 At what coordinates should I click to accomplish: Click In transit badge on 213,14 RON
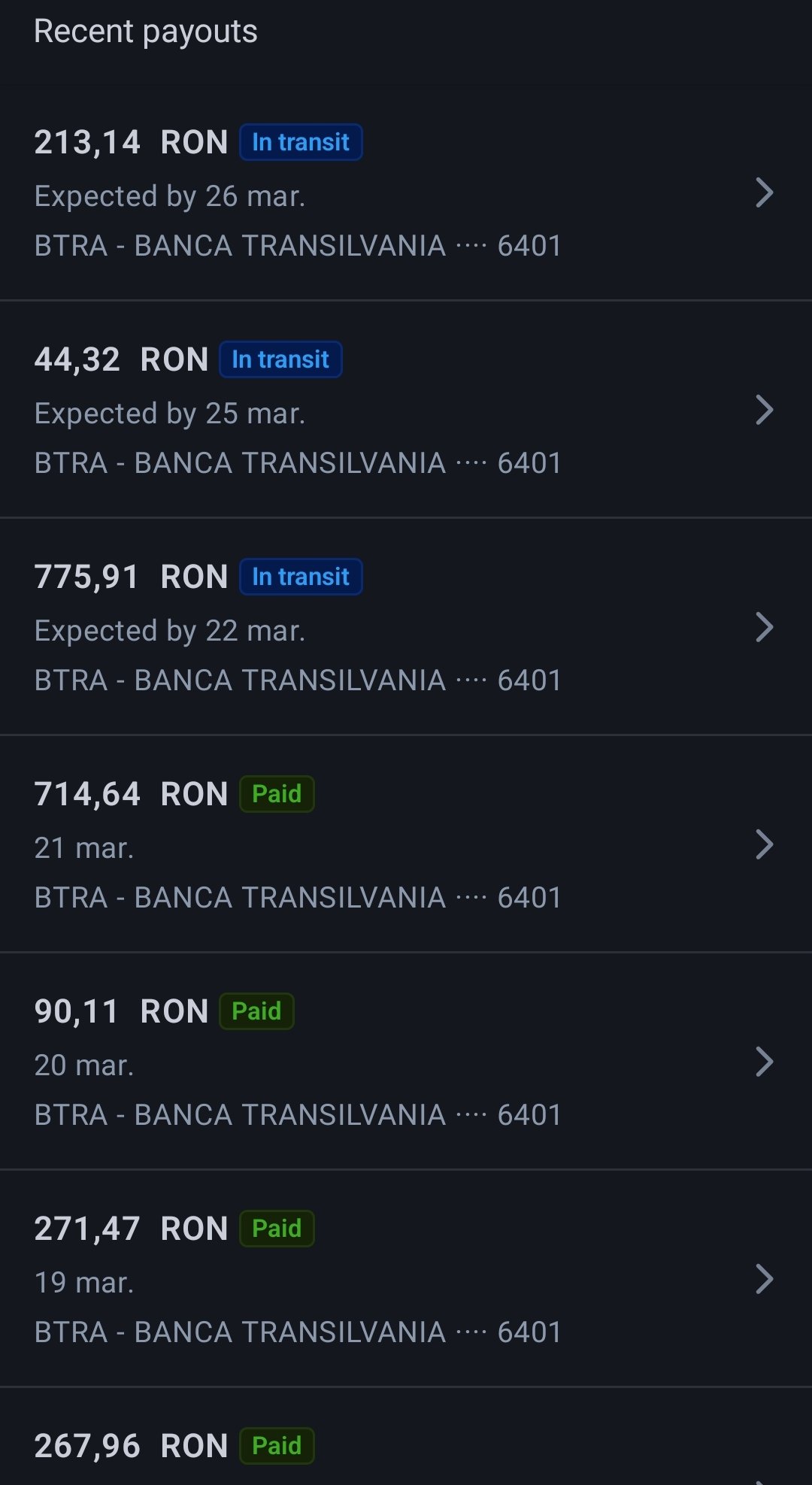pyautogui.click(x=301, y=142)
